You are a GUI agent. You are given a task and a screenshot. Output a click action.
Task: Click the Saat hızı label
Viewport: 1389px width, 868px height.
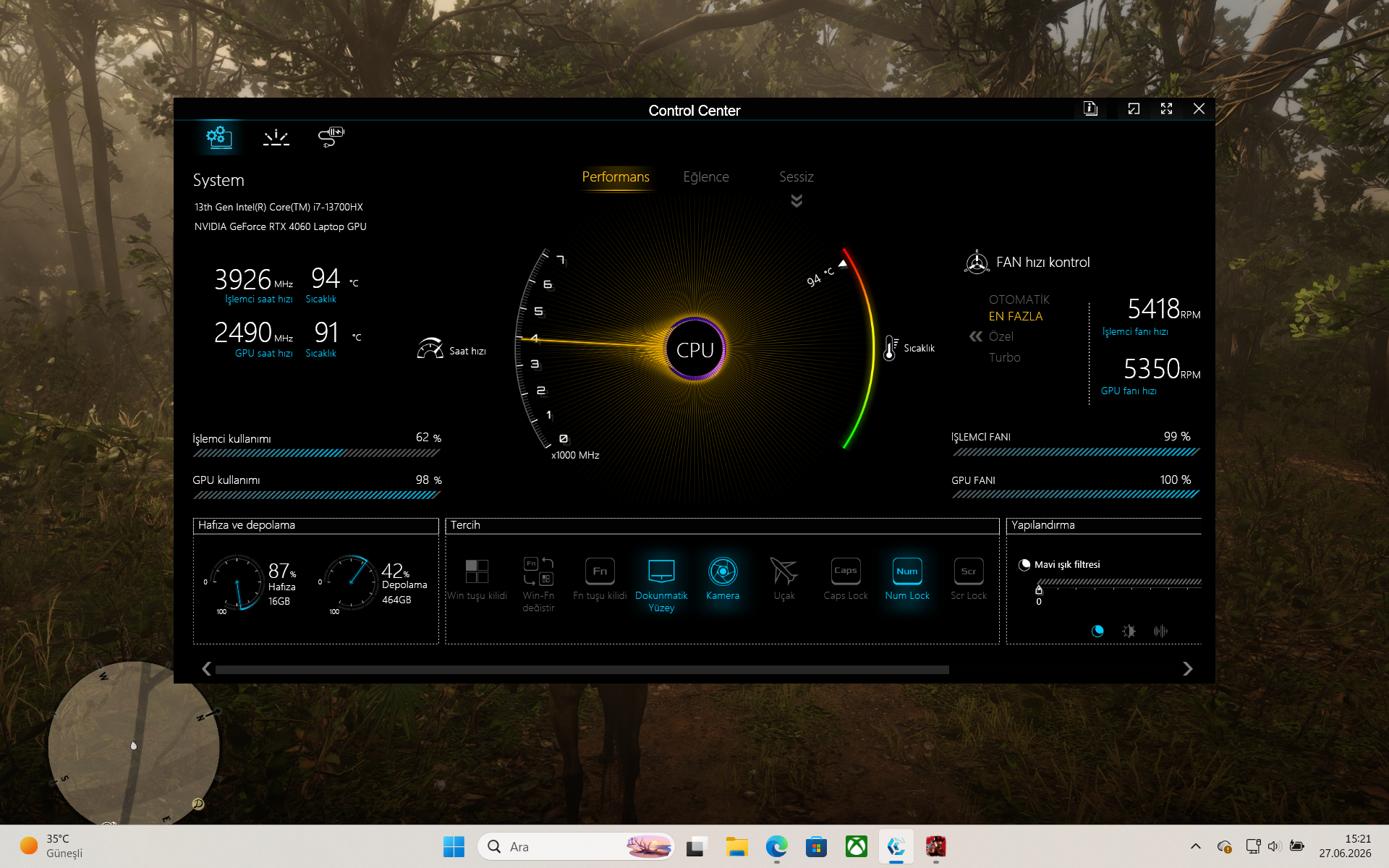click(x=467, y=351)
